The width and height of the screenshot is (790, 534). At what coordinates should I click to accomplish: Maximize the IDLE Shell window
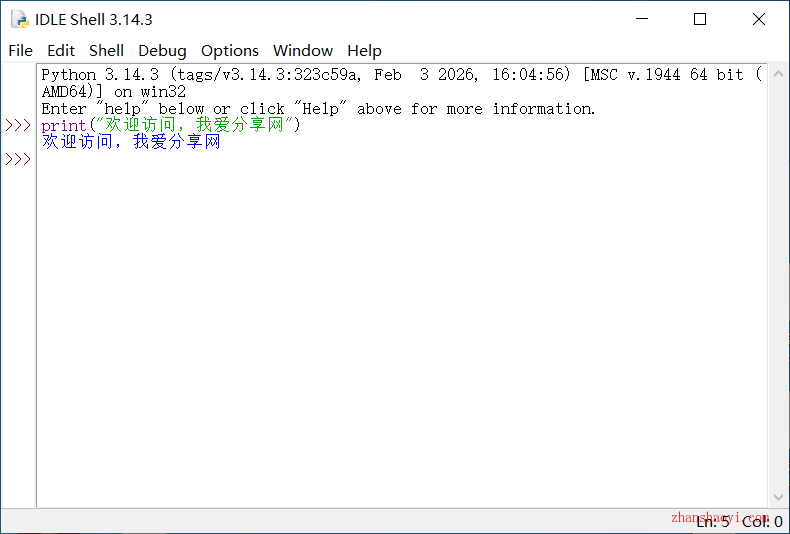[x=700, y=19]
